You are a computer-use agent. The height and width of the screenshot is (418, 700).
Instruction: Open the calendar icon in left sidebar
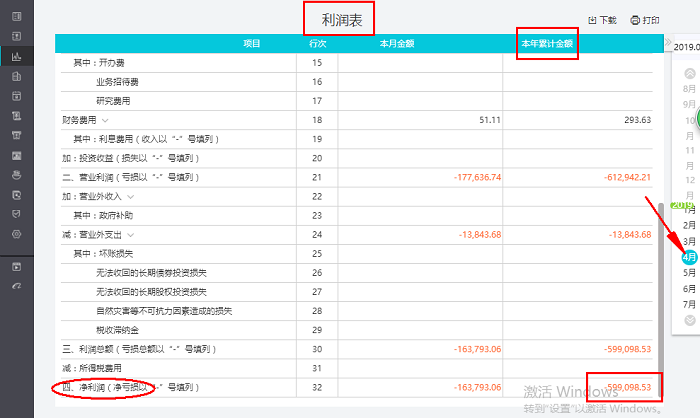coord(17,96)
